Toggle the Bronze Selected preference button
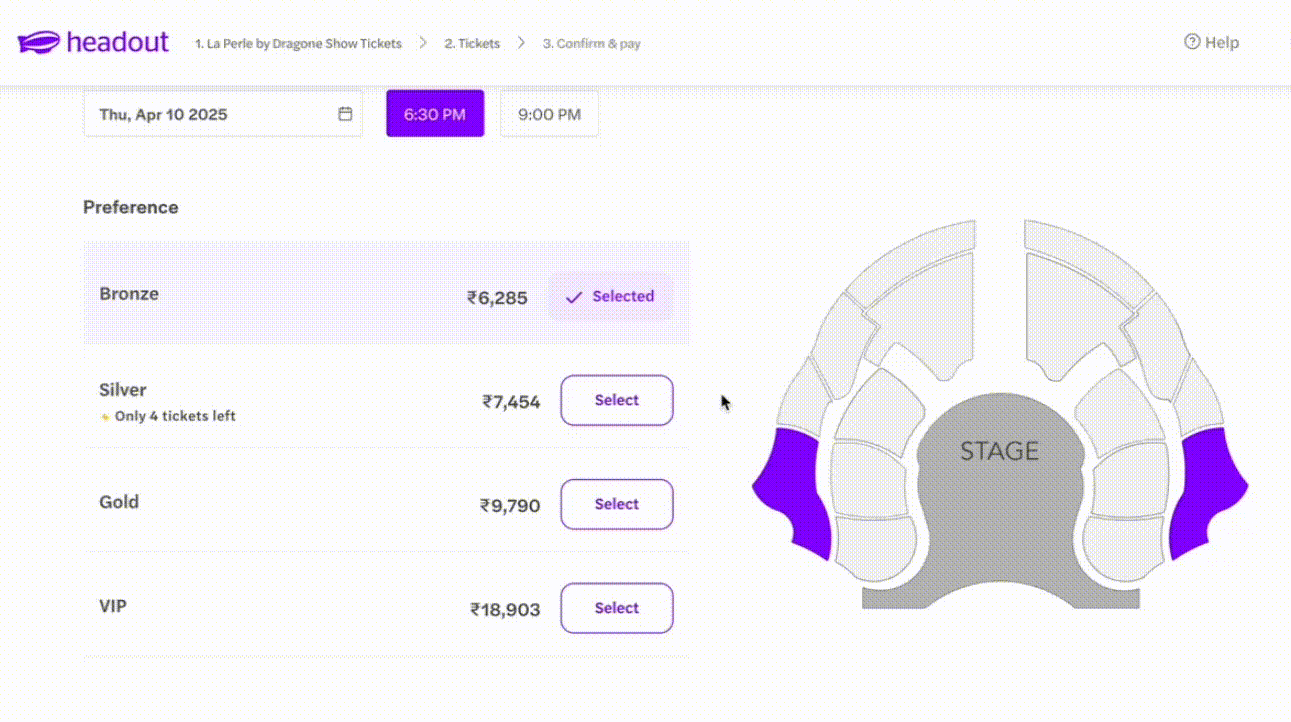 click(x=610, y=297)
